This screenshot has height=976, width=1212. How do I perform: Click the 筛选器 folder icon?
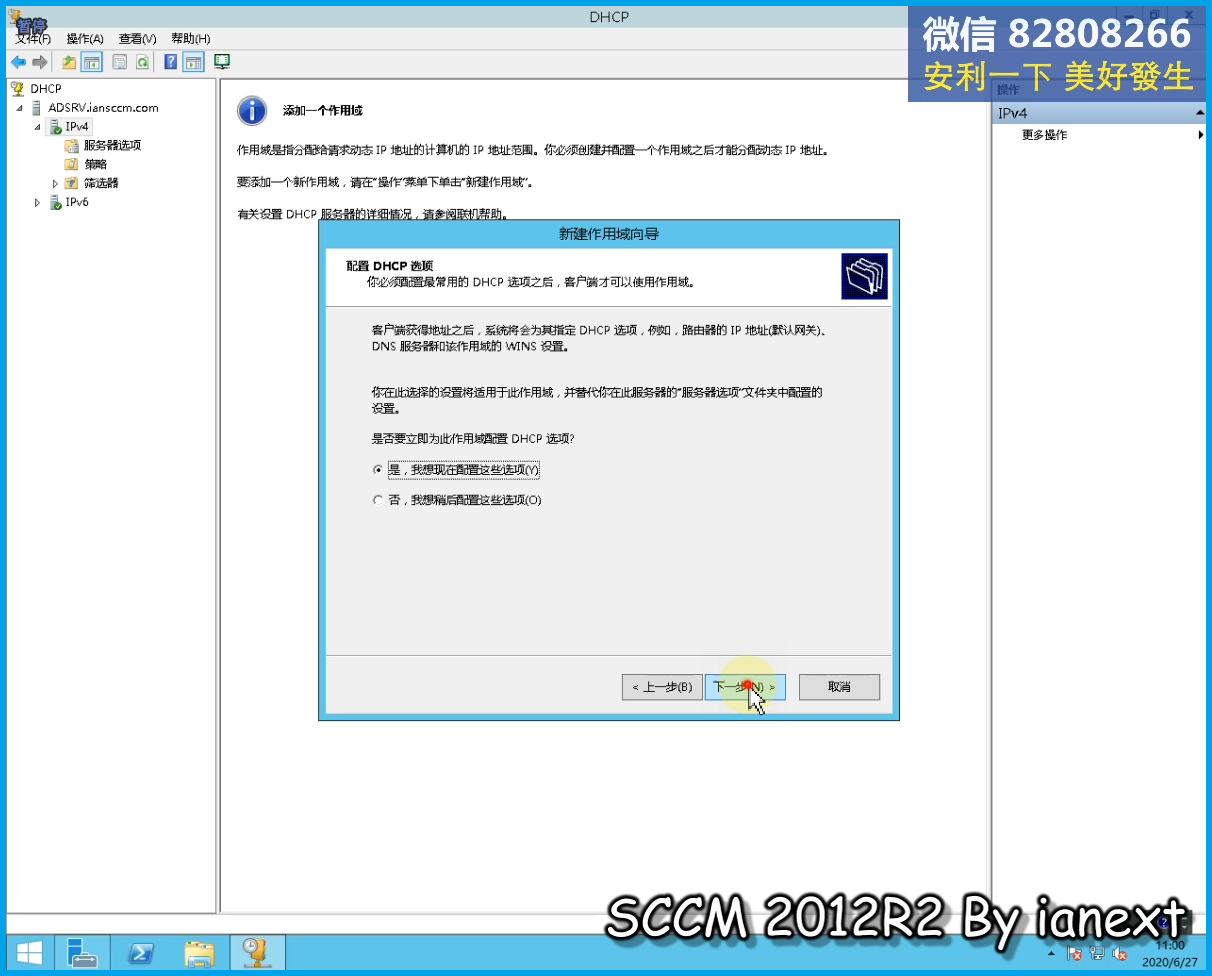[x=72, y=184]
